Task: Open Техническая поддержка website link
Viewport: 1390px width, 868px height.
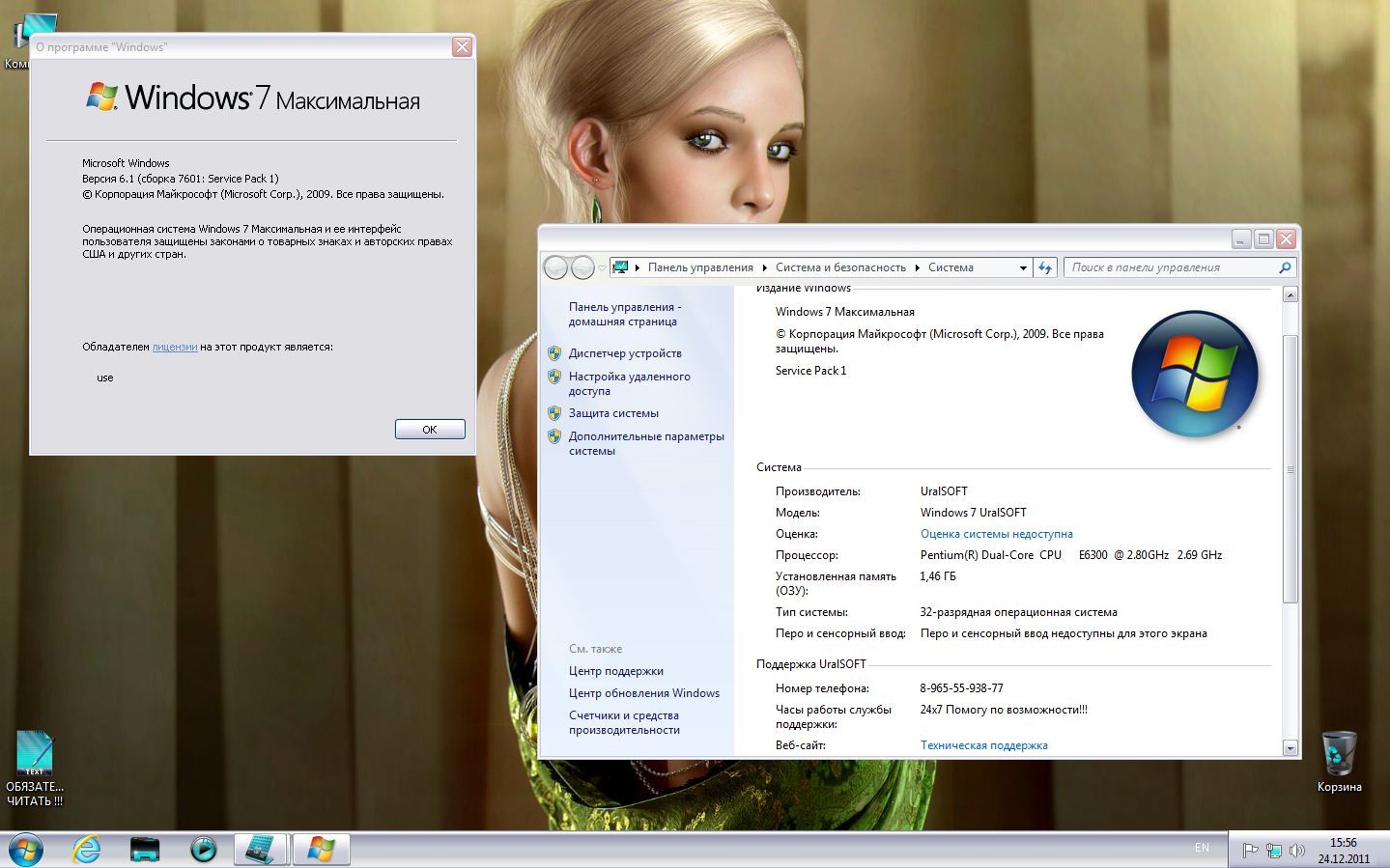Action: coord(983,745)
